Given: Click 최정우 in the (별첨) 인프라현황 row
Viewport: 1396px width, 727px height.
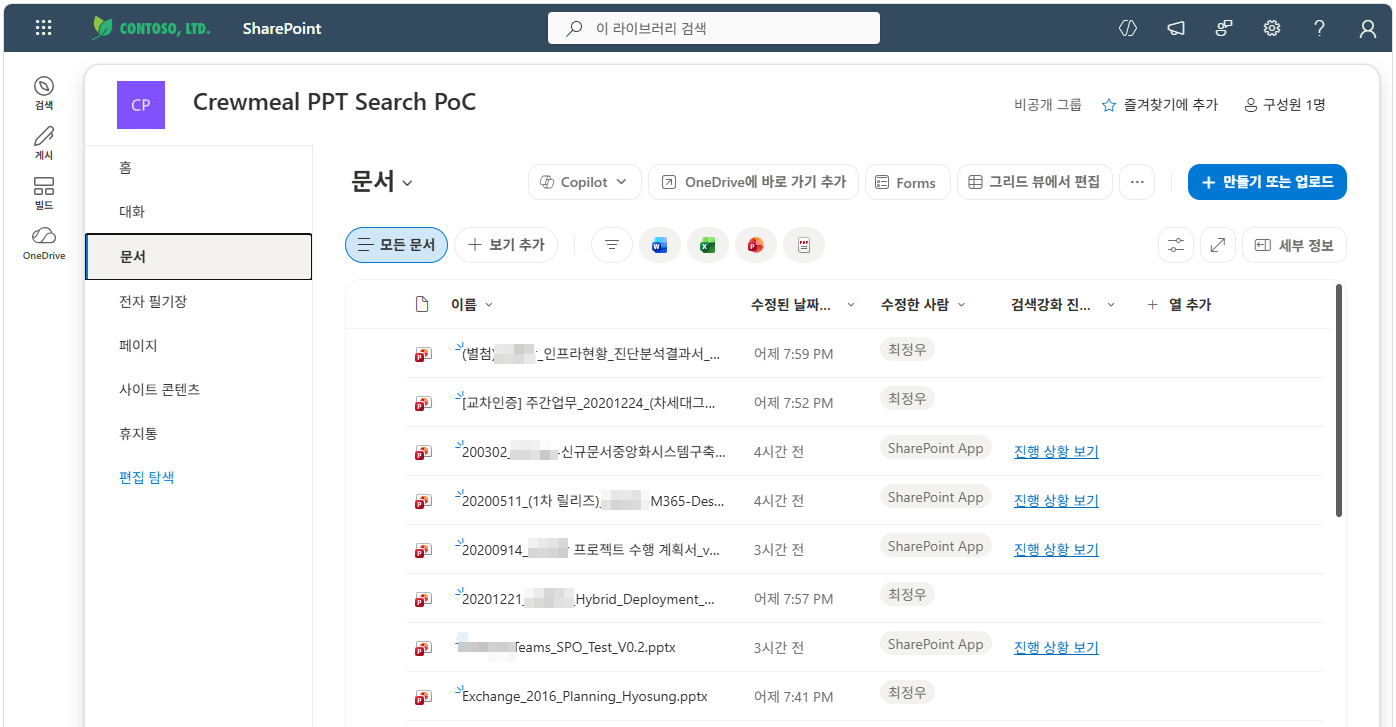Looking at the screenshot, I should pyautogui.click(x=907, y=349).
